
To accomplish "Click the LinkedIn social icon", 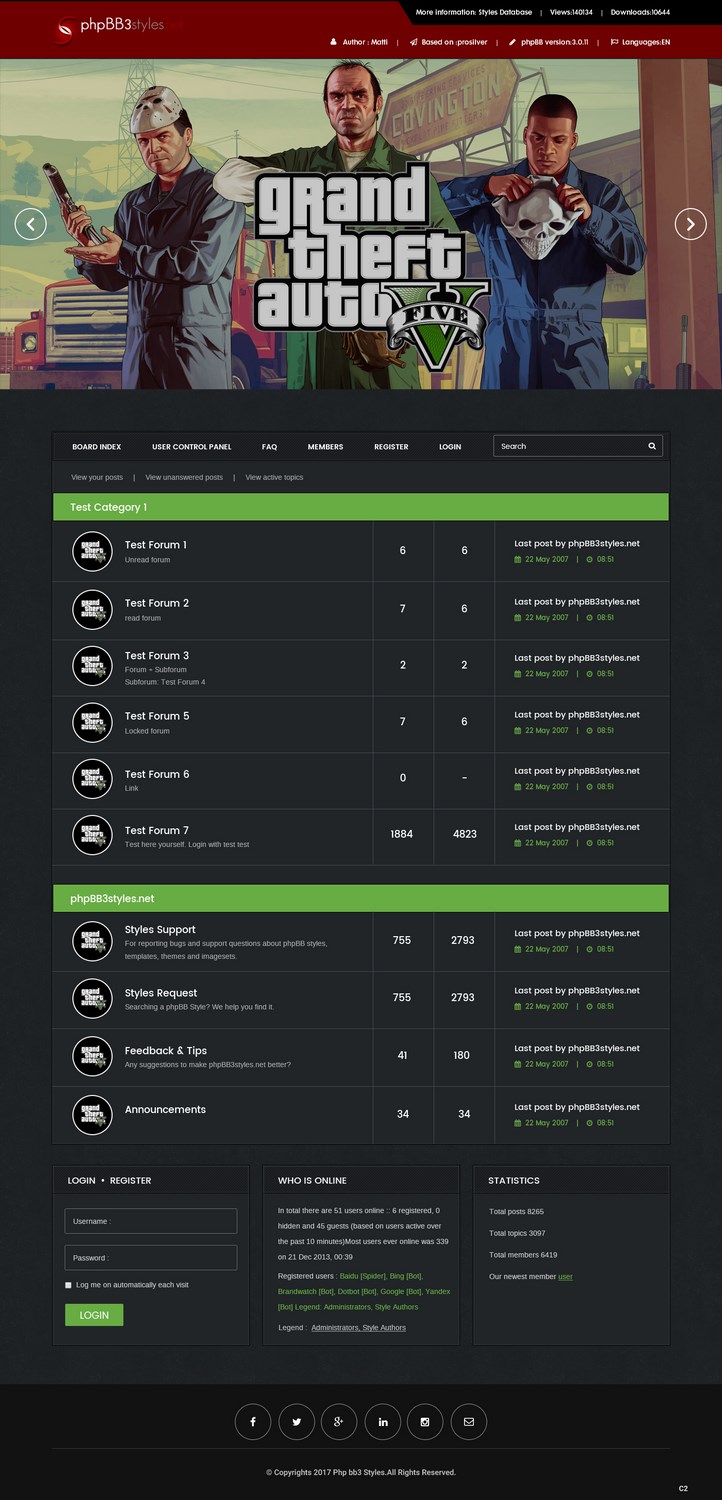I will (383, 1421).
